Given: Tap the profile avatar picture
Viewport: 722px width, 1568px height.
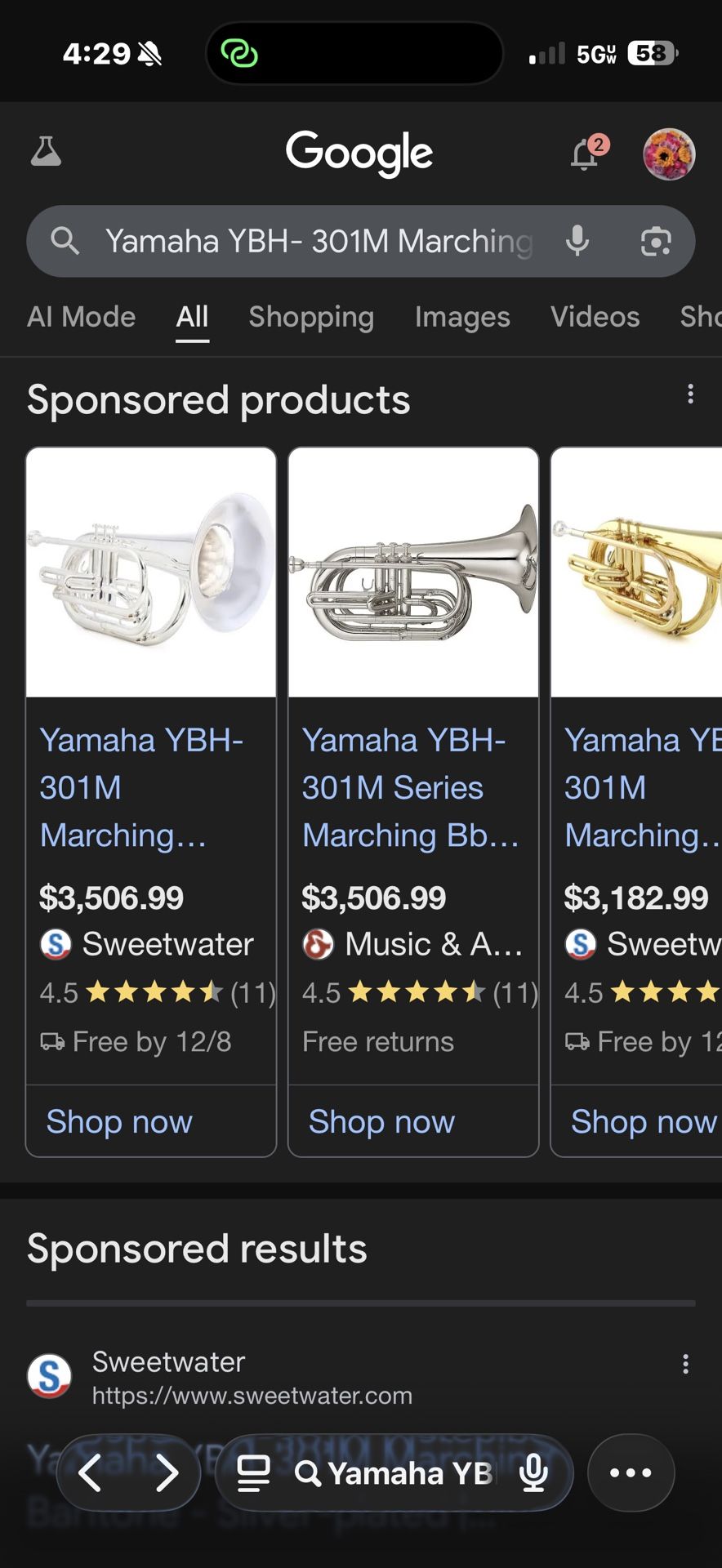Looking at the screenshot, I should pyautogui.click(x=669, y=154).
